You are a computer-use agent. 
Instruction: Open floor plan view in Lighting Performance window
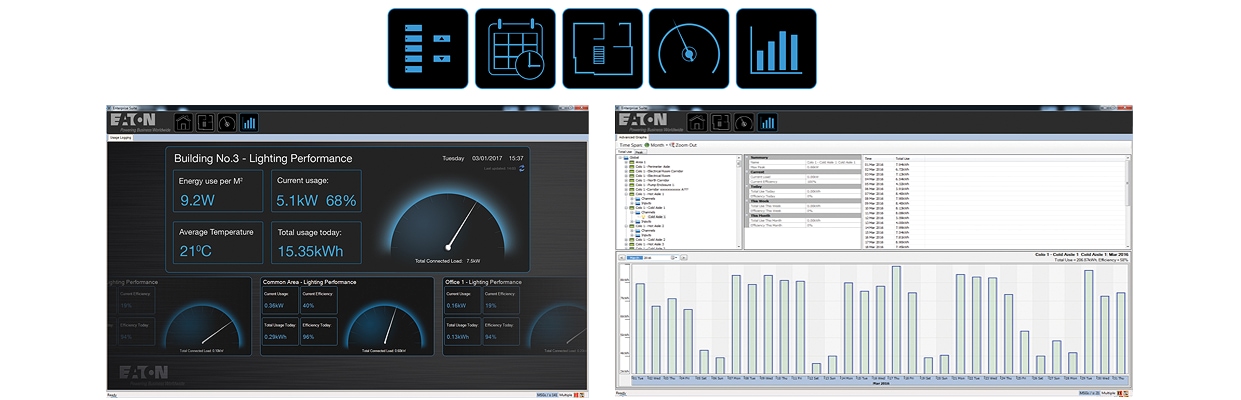pyautogui.click(x=206, y=122)
